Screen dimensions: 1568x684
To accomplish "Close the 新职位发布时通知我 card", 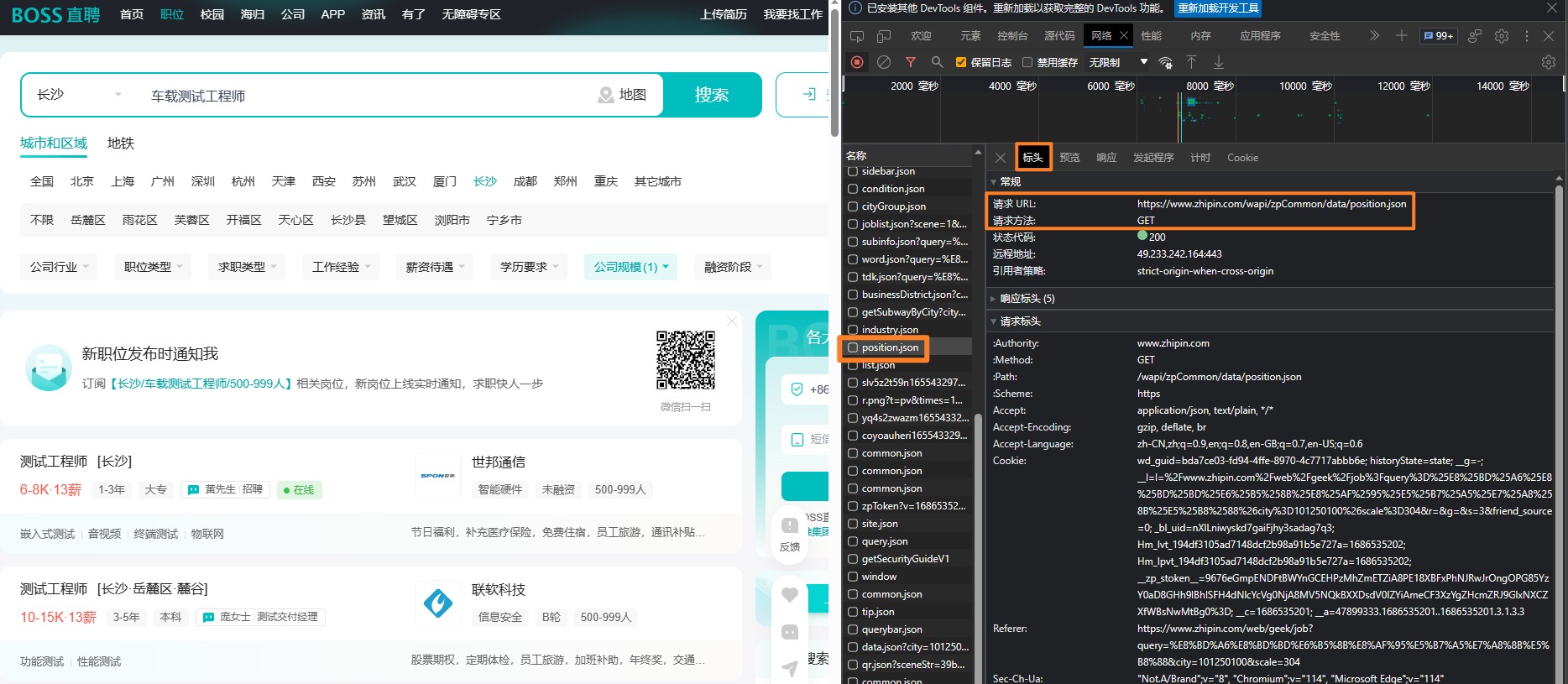I will pos(732,321).
